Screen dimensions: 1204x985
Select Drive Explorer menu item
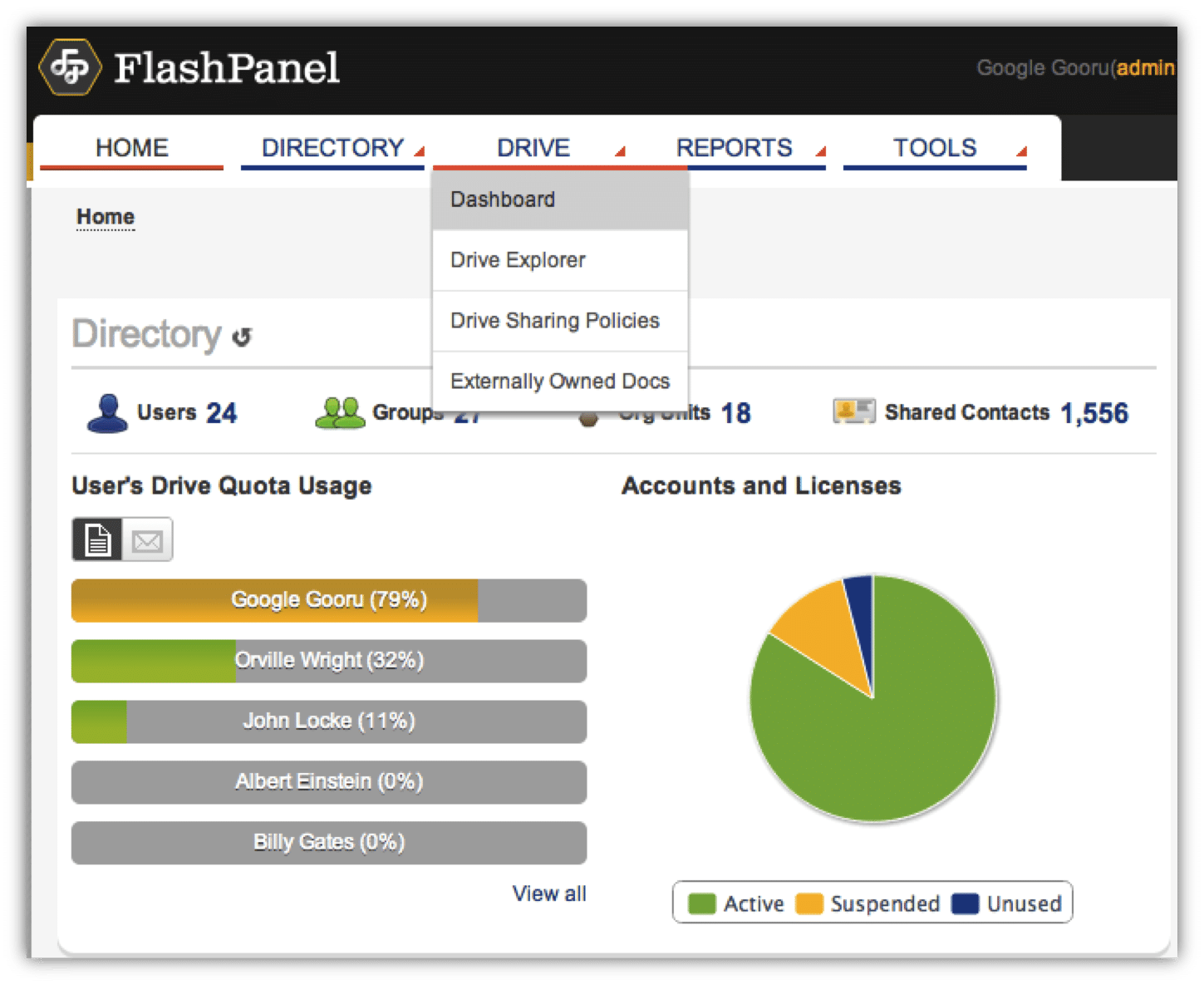(x=560, y=260)
